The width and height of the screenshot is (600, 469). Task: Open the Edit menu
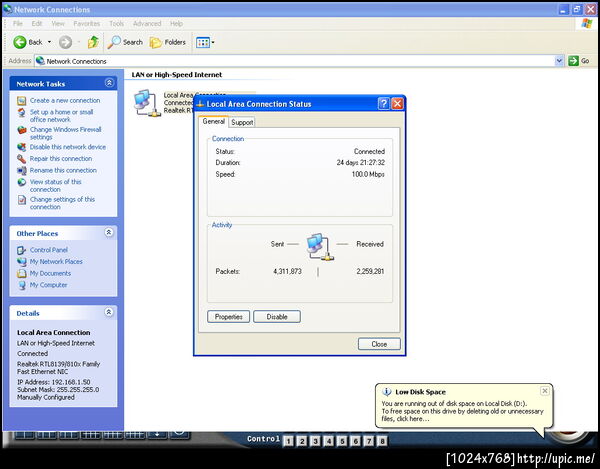click(x=37, y=24)
